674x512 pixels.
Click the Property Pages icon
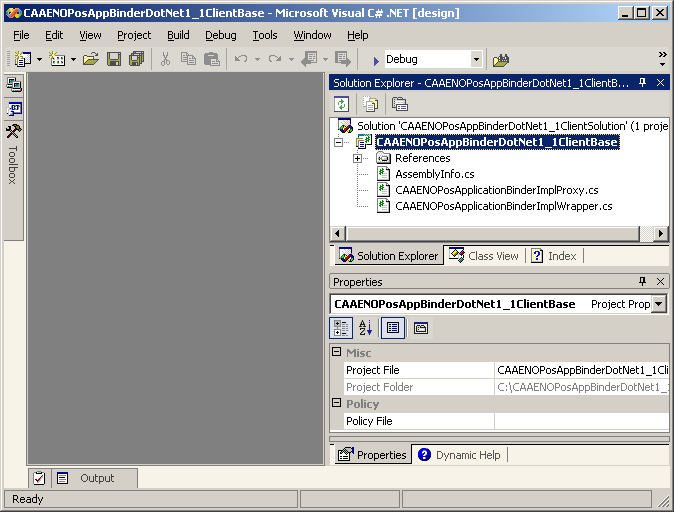tap(421, 328)
